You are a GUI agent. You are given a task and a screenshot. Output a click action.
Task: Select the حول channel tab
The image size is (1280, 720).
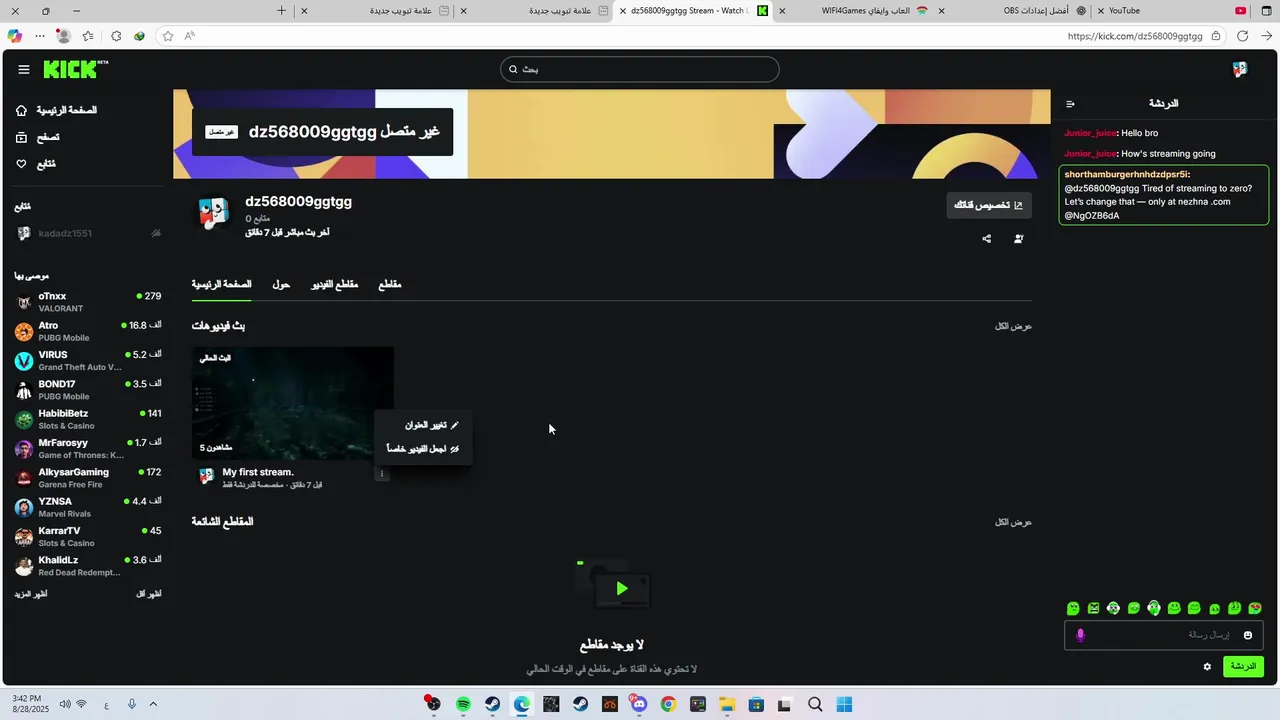[x=281, y=285]
